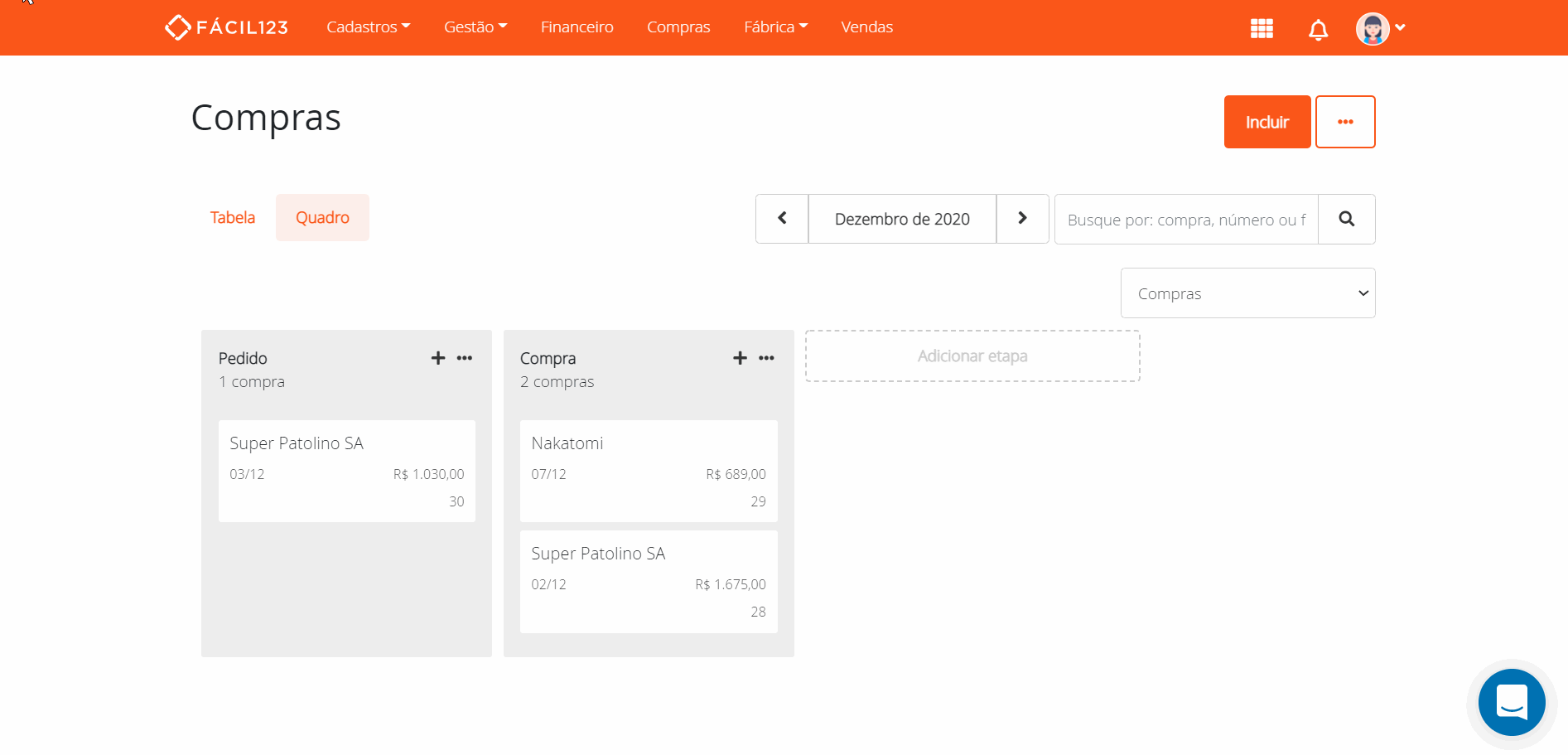
Task: Open Financeiro in the navigation bar
Action: coord(577,27)
